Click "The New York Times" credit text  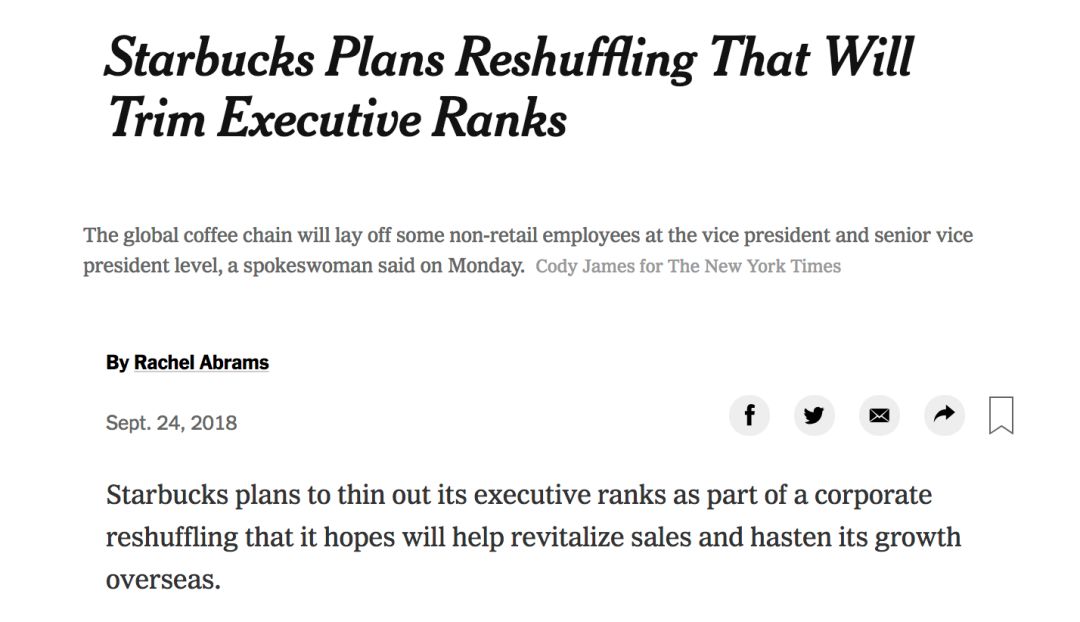[754, 267]
